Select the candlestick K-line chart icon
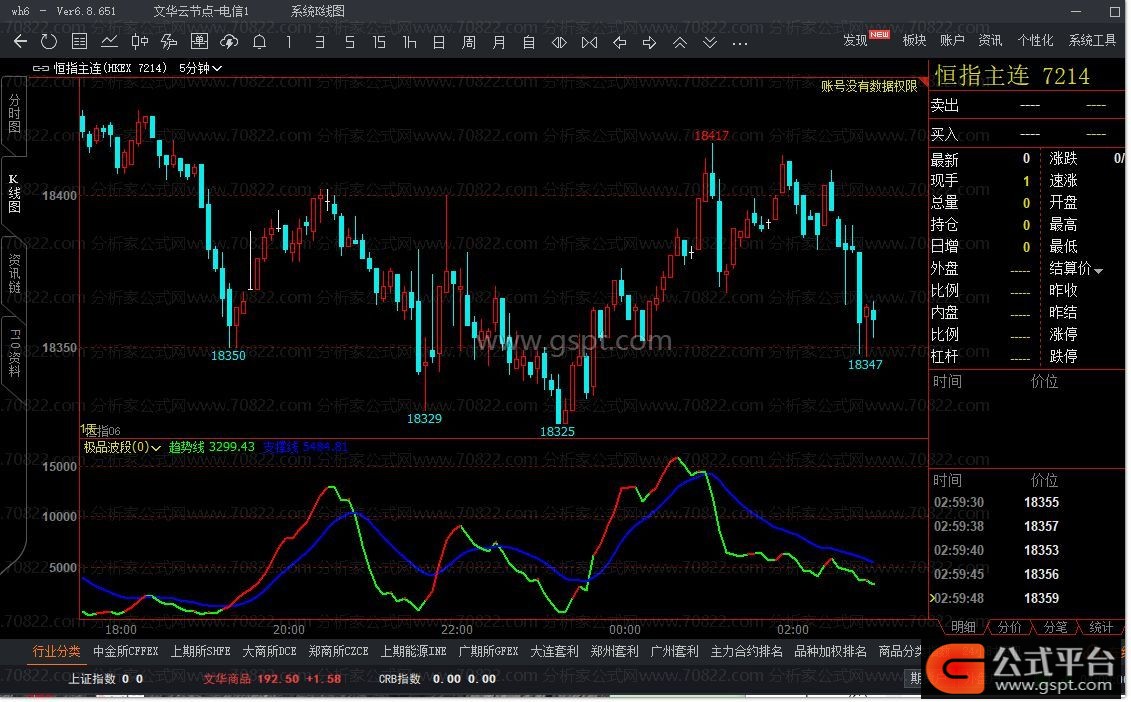 tap(139, 42)
